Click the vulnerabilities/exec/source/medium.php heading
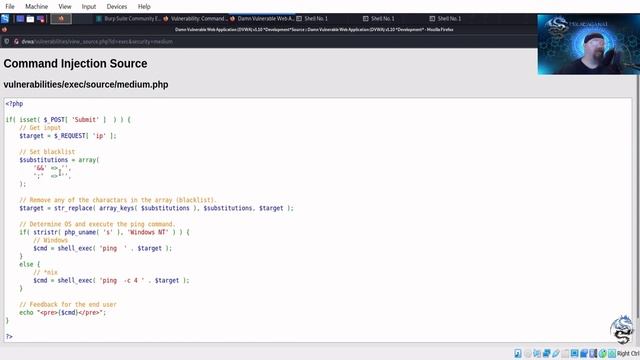Screen dimensions: 640x360 coord(86,84)
